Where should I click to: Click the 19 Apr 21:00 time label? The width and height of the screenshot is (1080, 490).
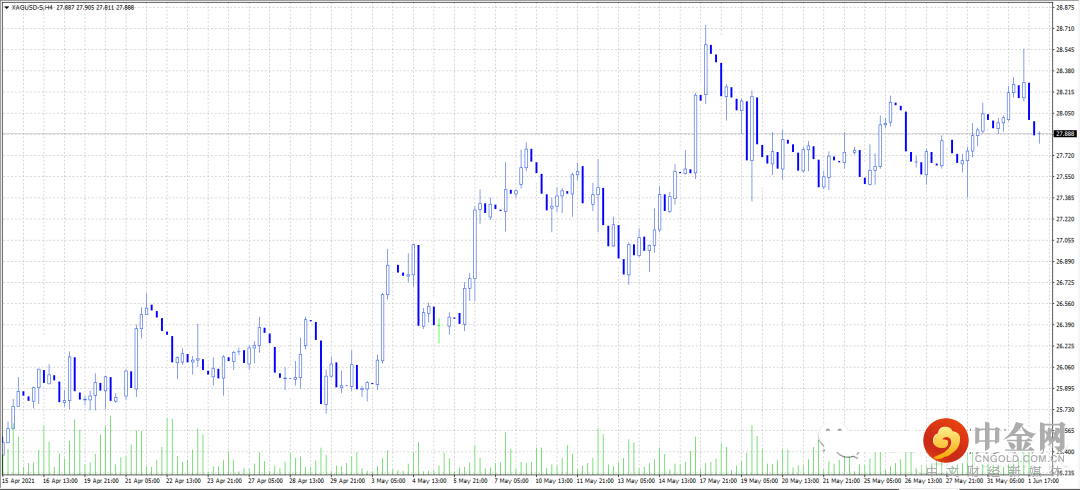pyautogui.click(x=103, y=480)
